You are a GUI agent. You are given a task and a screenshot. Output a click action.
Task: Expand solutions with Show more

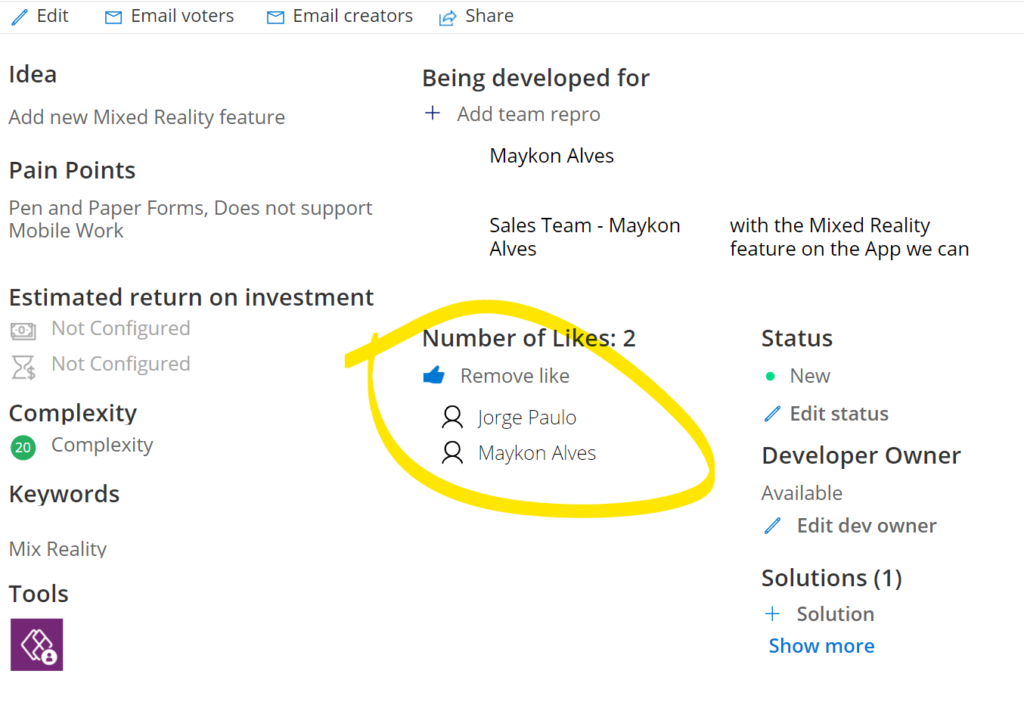tap(821, 646)
